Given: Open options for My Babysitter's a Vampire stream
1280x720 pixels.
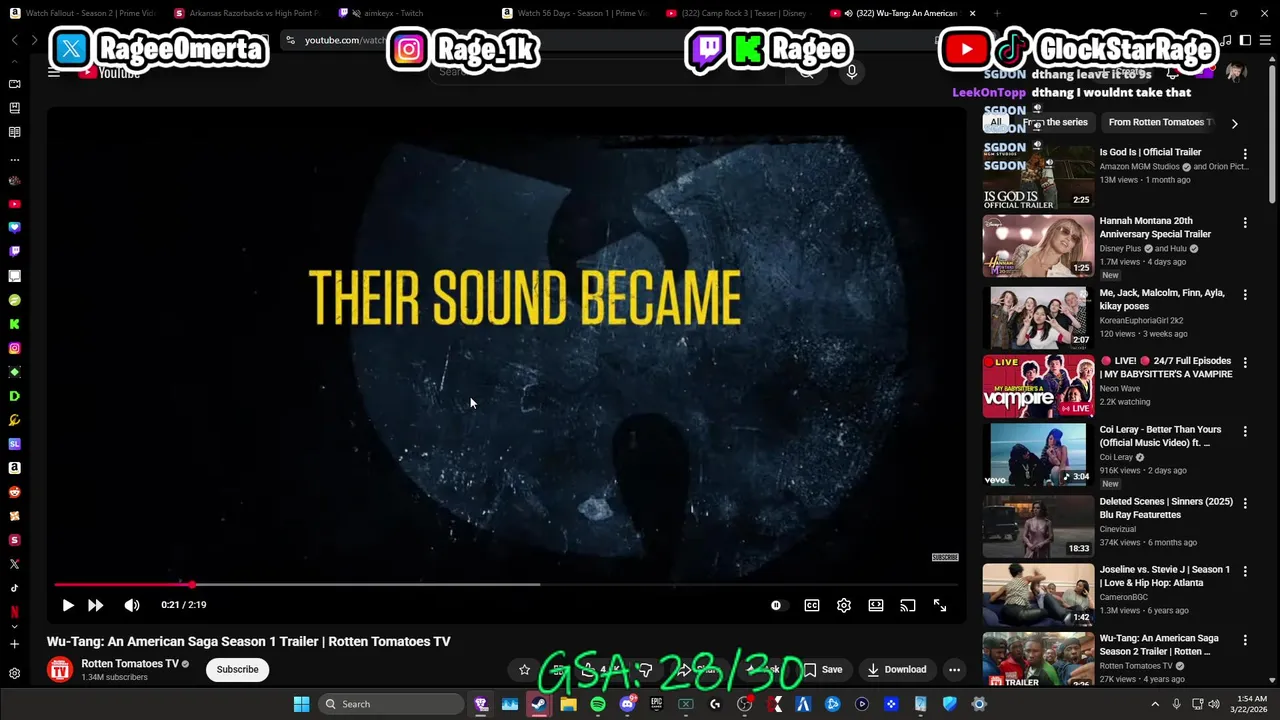Looking at the screenshot, I should coord(1245,362).
